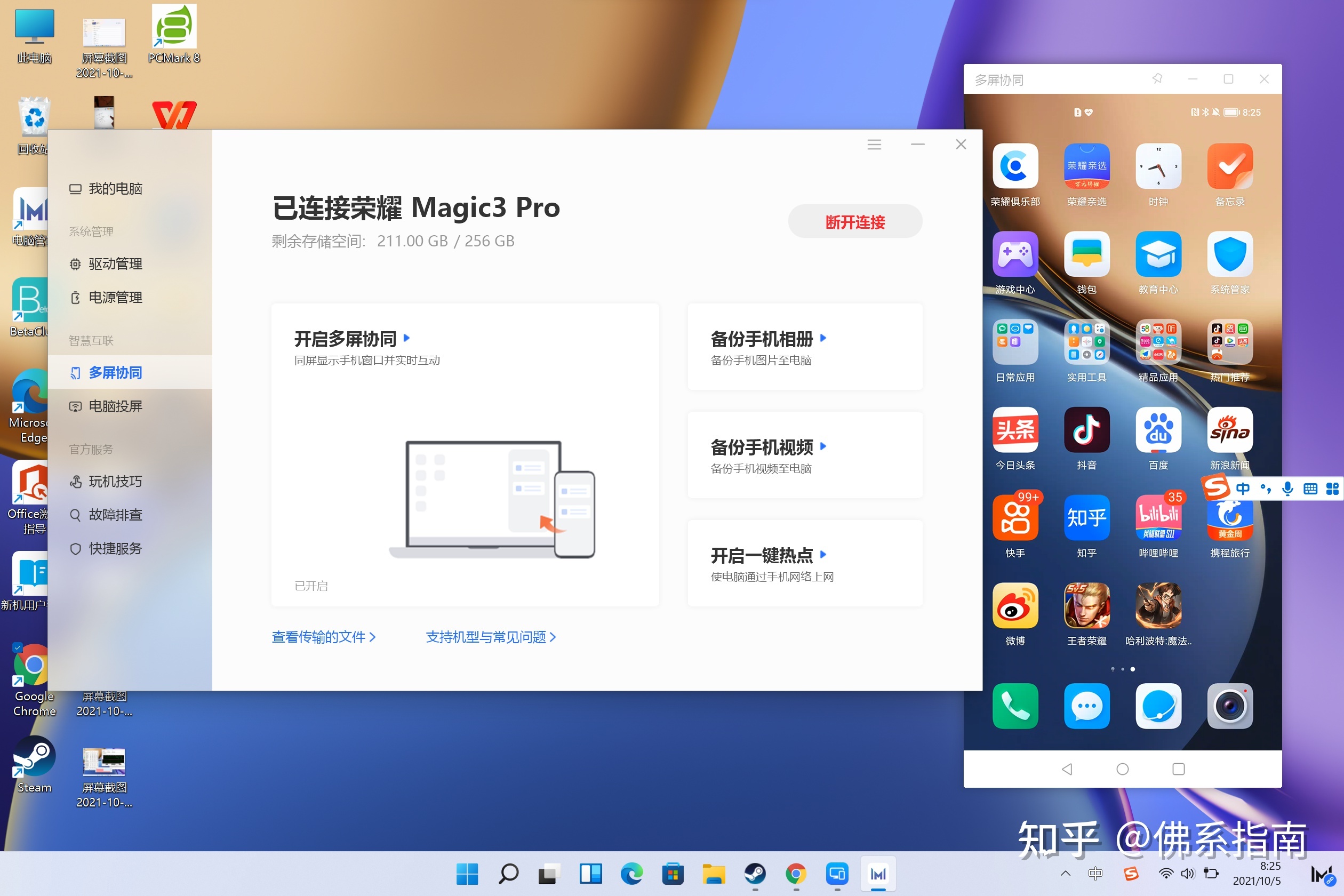
Task: Tap the phone's recent apps square button
Action: 1178,769
